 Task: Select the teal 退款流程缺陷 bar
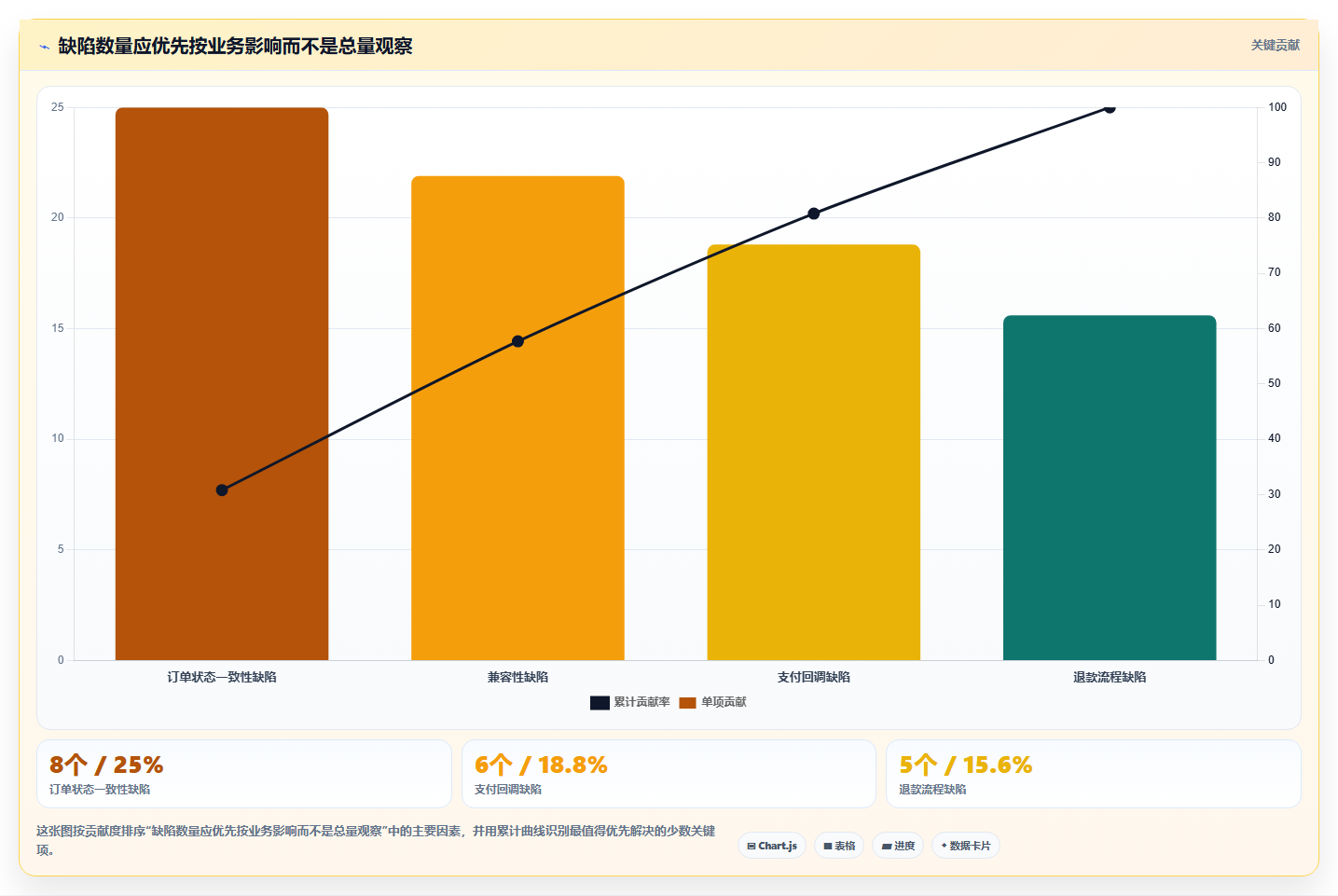[x=1110, y=488]
